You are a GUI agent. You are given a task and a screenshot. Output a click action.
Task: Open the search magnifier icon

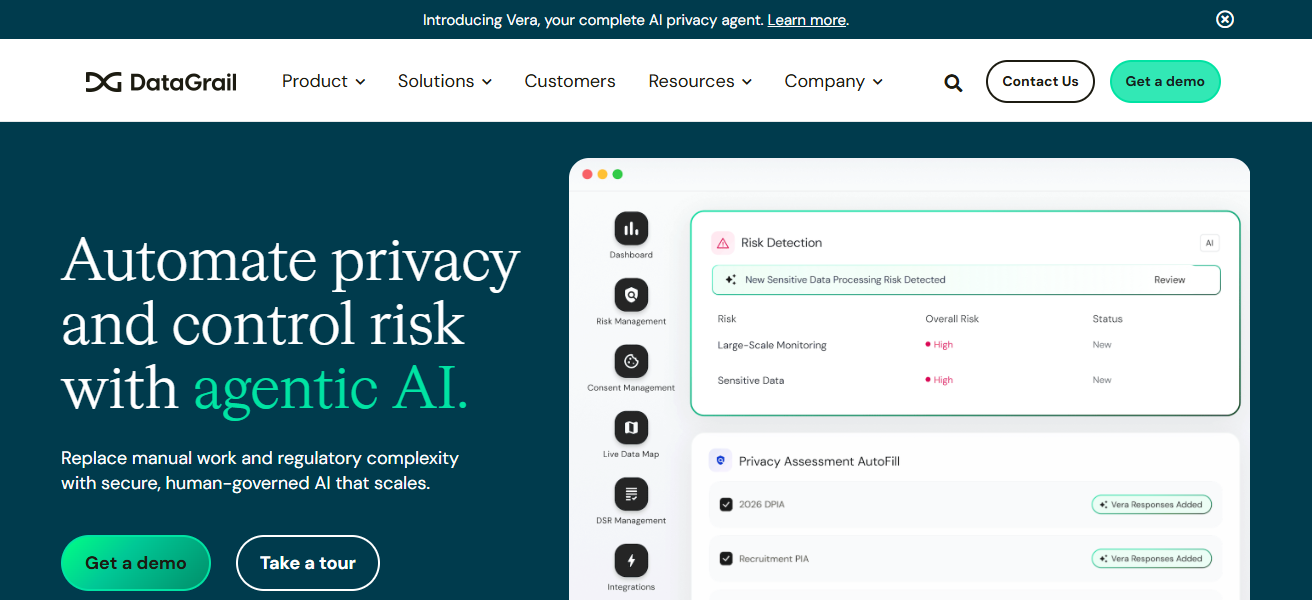(953, 83)
